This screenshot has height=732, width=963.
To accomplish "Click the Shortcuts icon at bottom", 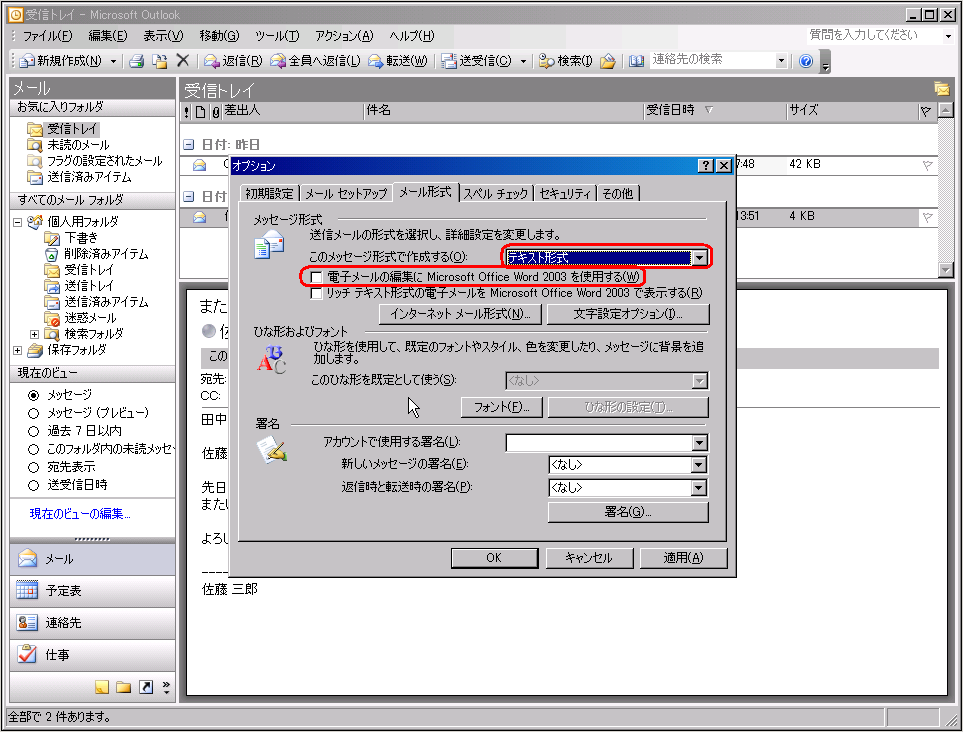I will point(146,687).
